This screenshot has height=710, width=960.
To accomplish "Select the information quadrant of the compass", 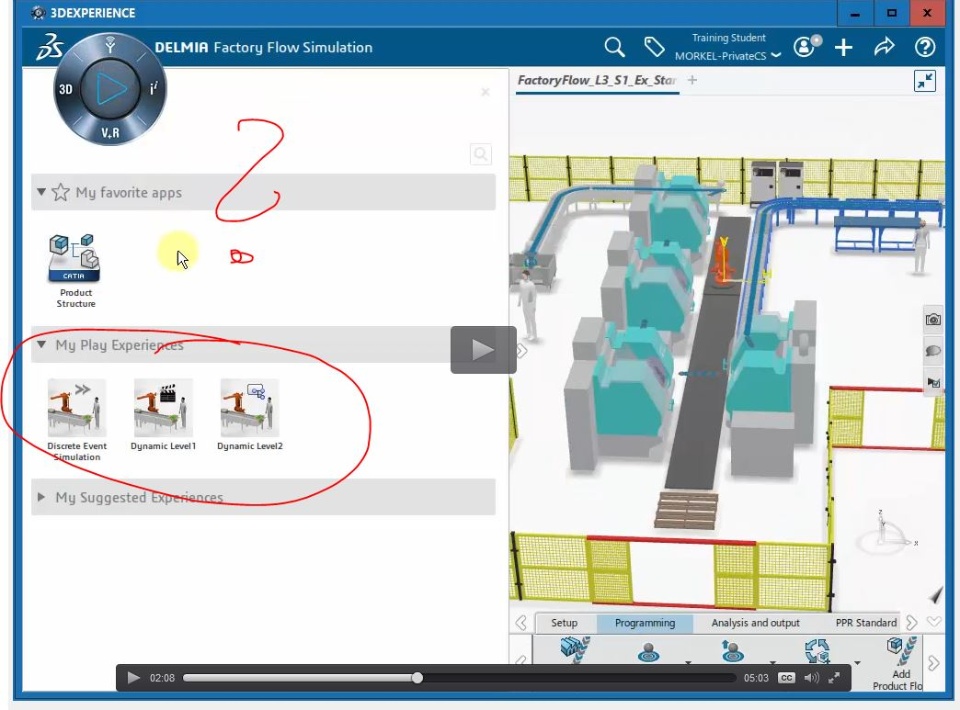I will click(153, 89).
